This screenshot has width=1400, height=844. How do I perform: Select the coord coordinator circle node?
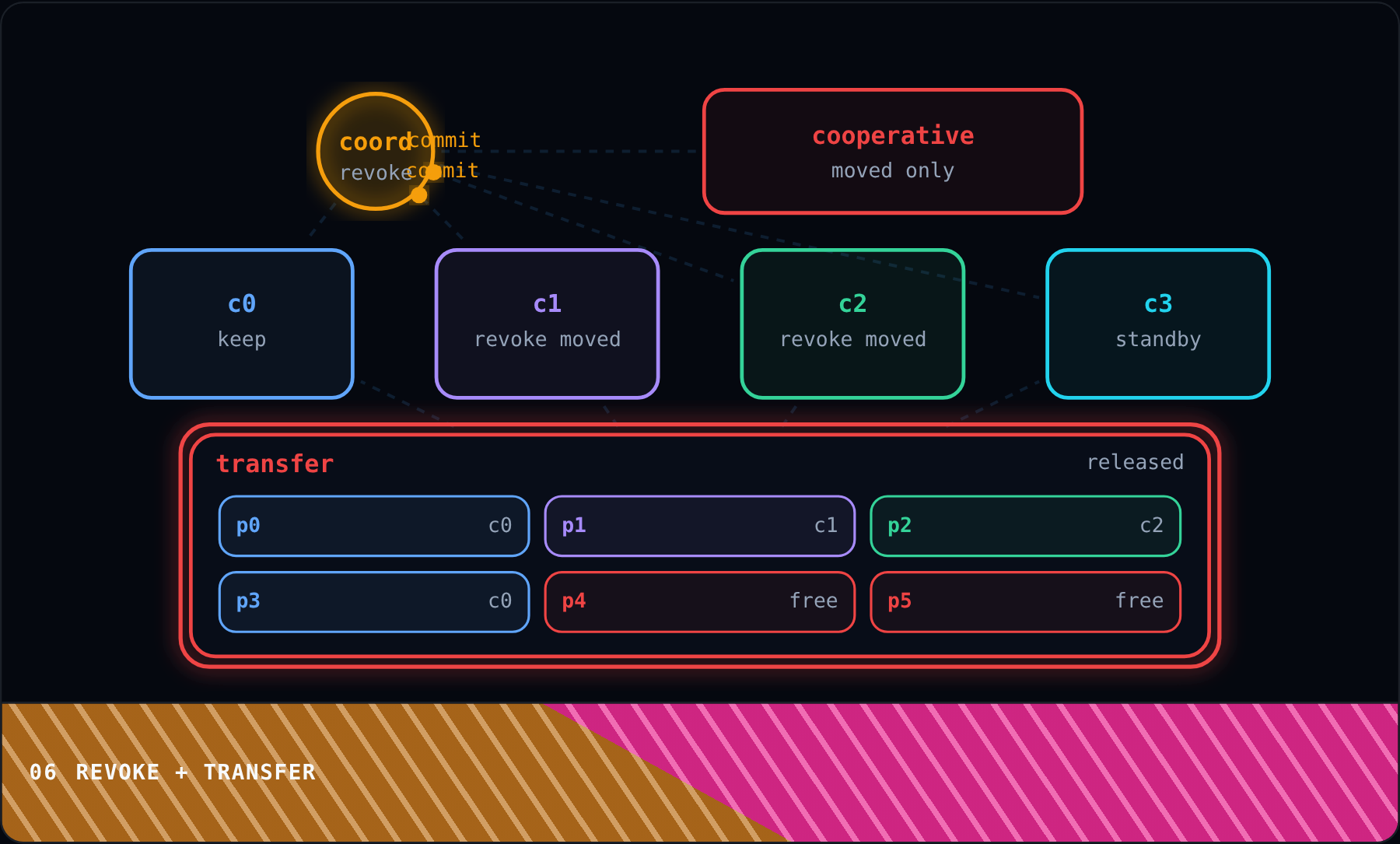376,152
